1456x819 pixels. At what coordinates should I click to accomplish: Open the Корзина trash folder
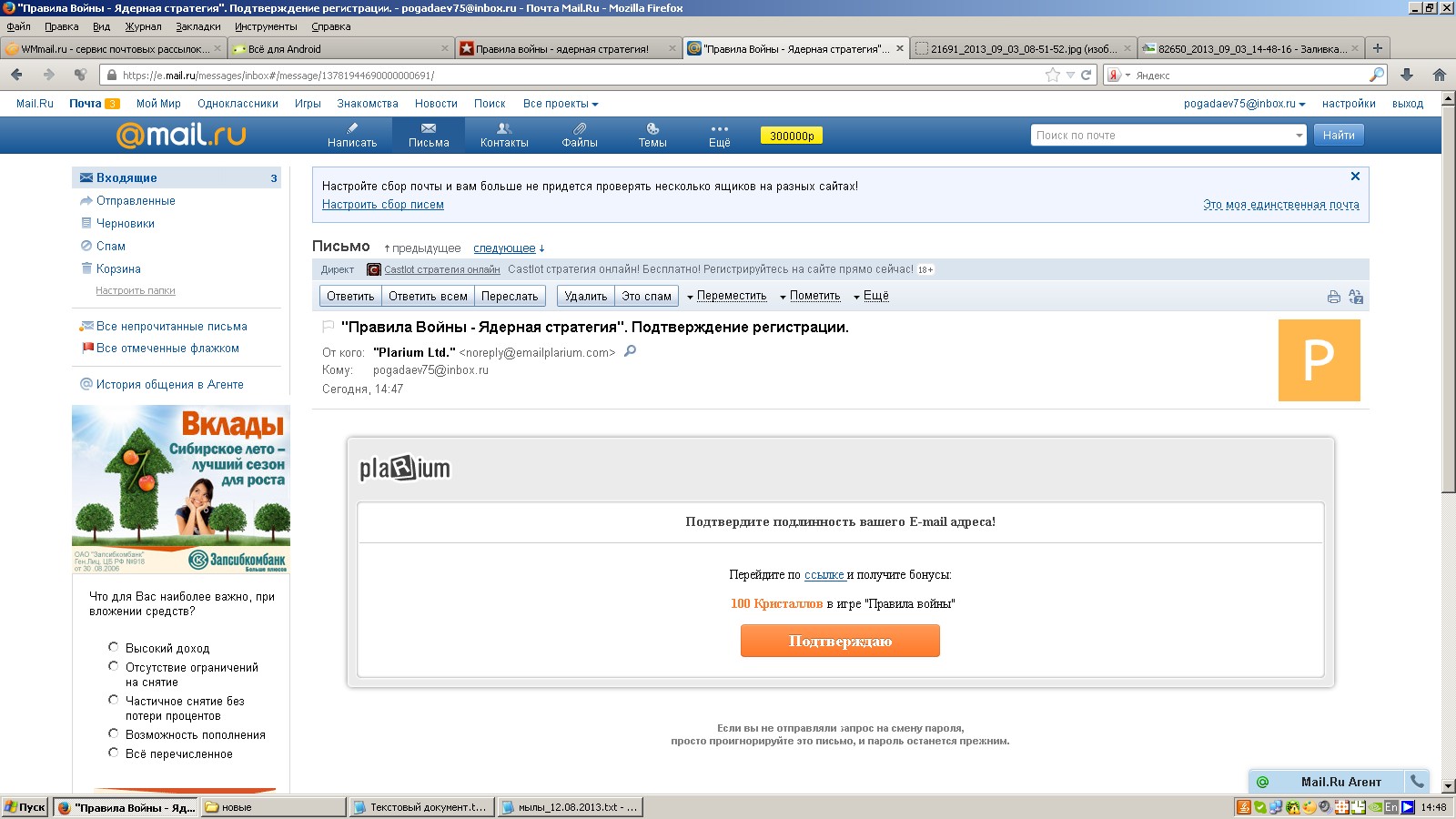point(118,268)
